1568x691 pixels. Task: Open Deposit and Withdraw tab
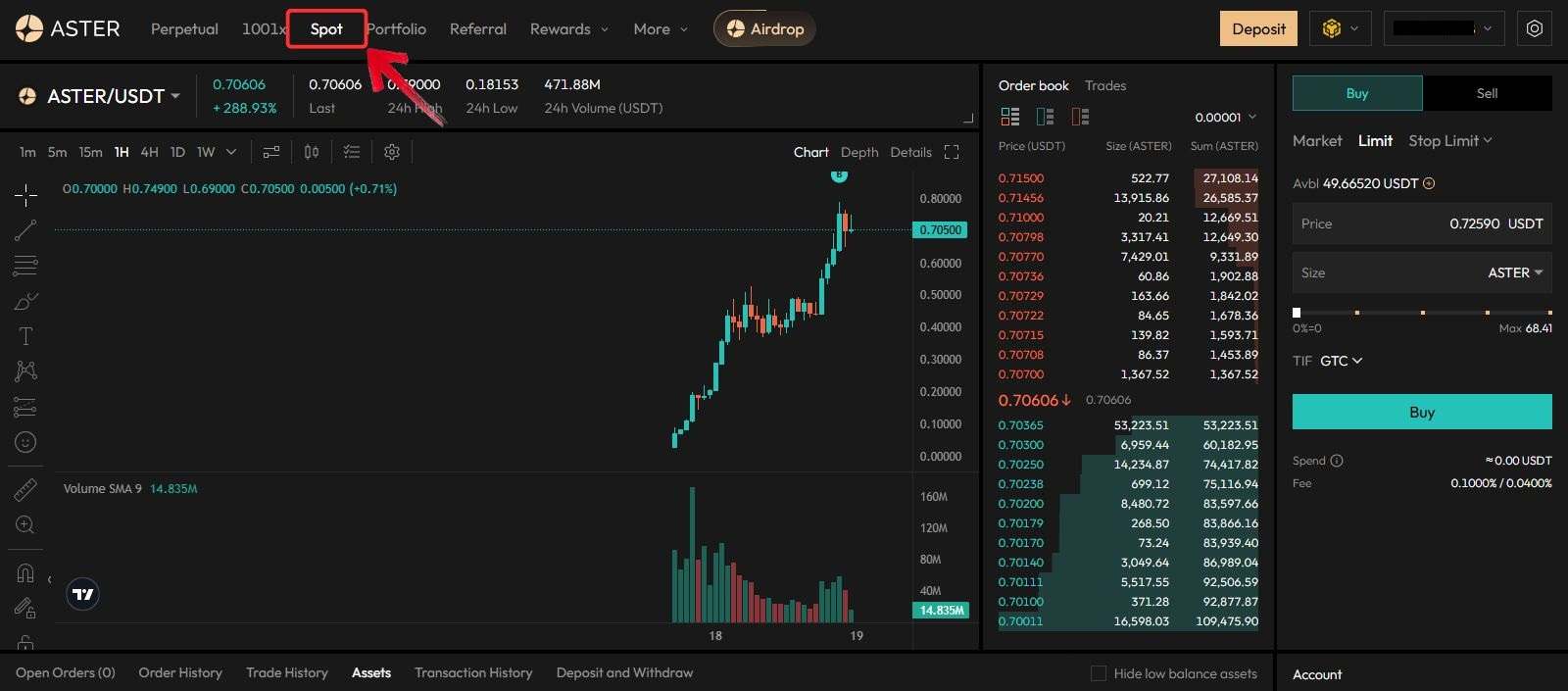coord(624,672)
